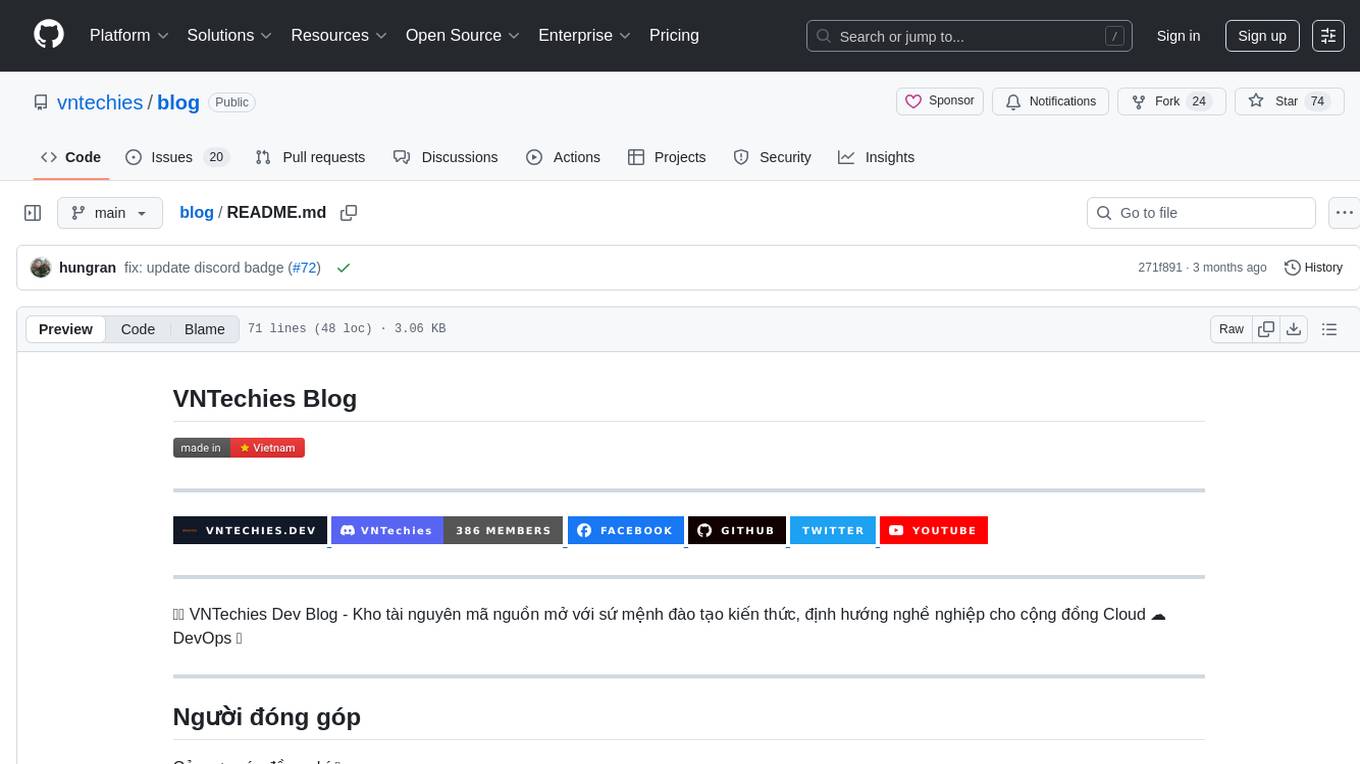This screenshot has height=764, width=1360.
Task: Select the Preview view
Action: click(66, 329)
